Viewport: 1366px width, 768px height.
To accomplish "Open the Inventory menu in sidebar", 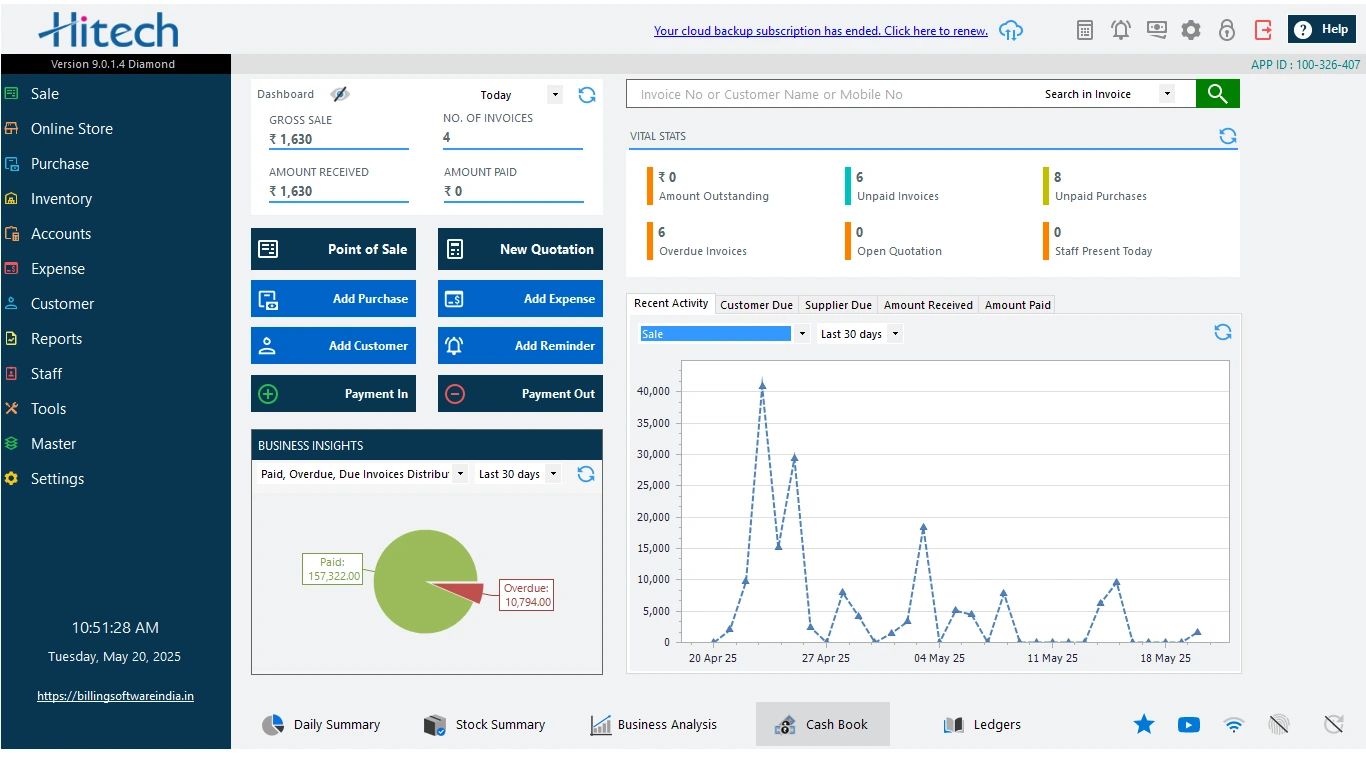I will coord(61,199).
